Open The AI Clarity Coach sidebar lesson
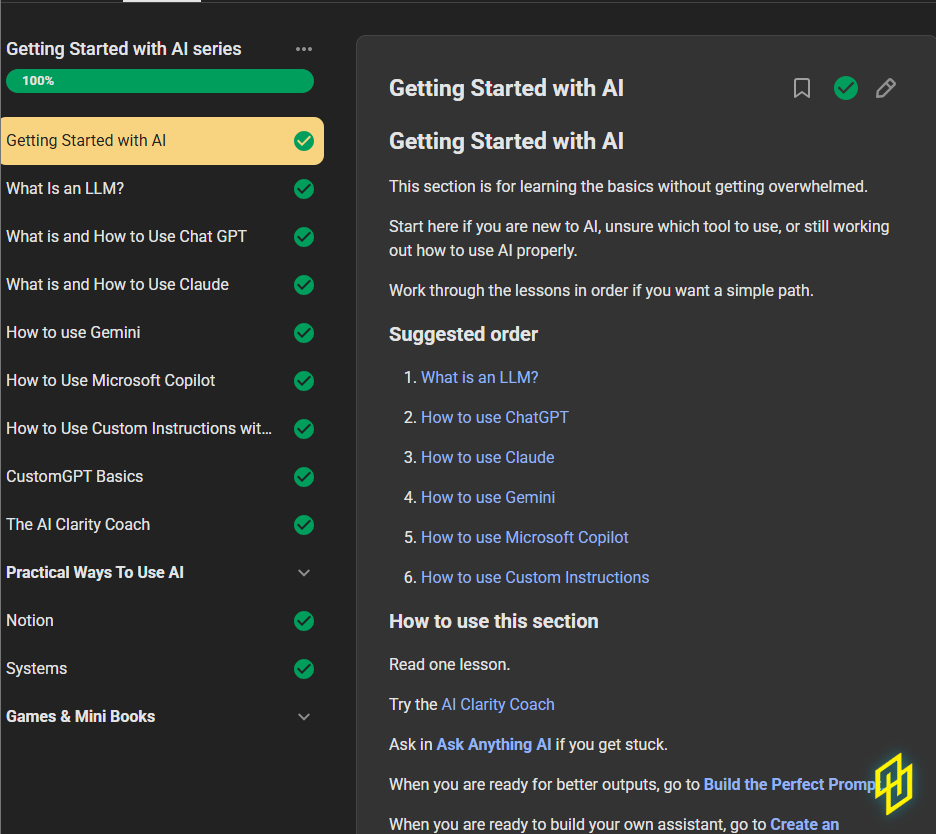The height and width of the screenshot is (834, 936). [x=78, y=525]
